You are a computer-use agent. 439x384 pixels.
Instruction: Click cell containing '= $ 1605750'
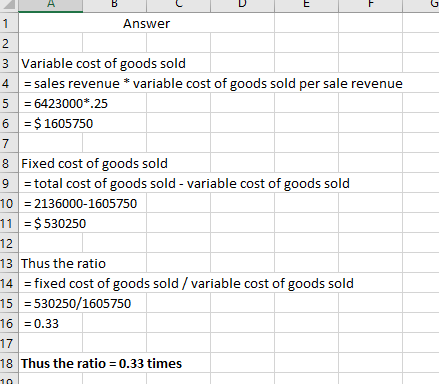[x=59, y=123]
